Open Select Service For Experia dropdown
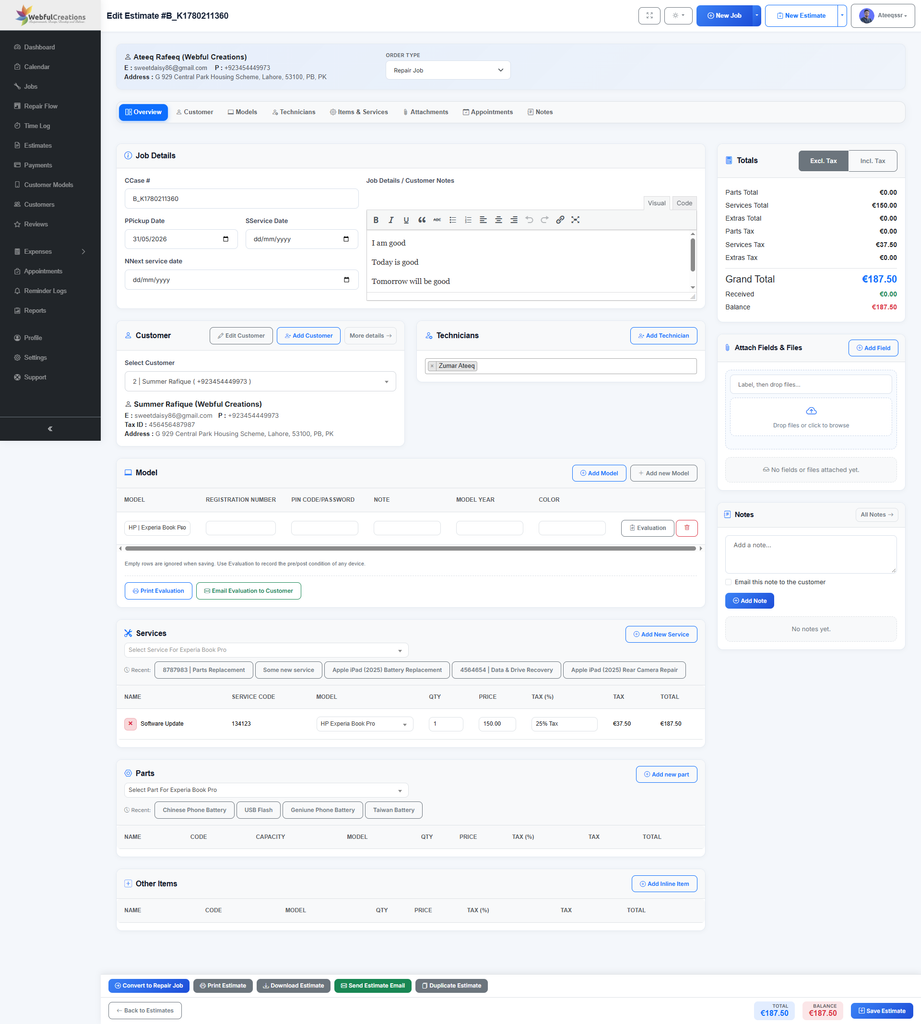The width and height of the screenshot is (921, 1024). (x=266, y=650)
